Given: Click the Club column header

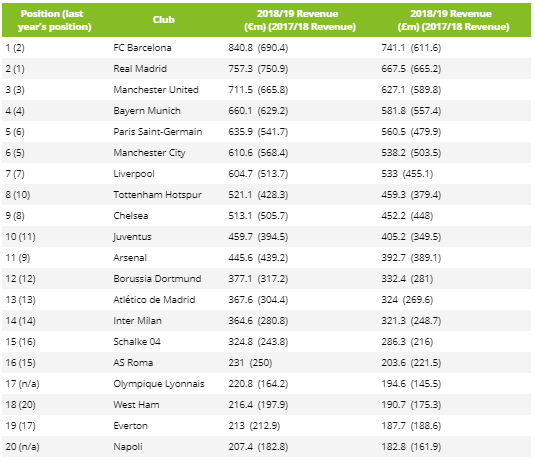Looking at the screenshot, I should (x=163, y=20).
